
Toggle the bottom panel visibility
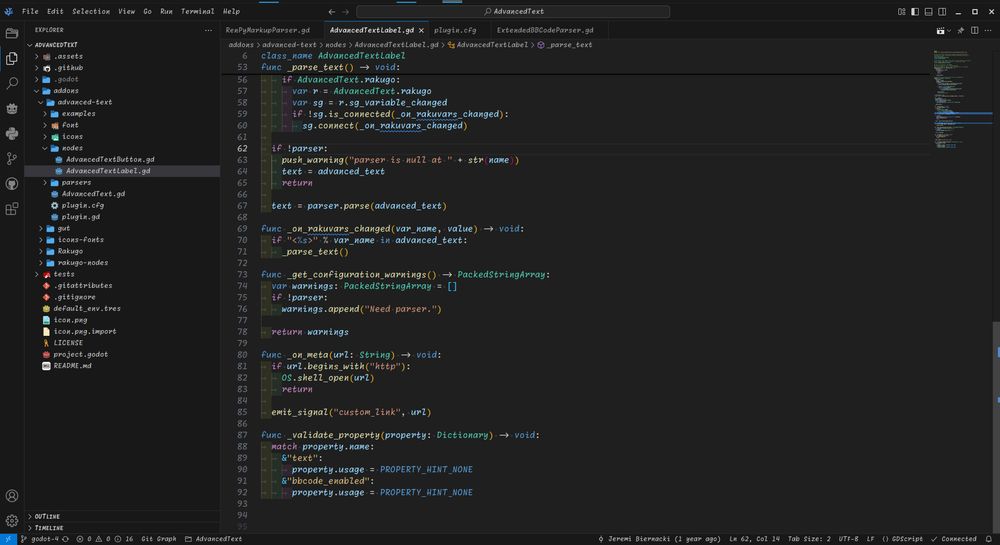click(929, 11)
